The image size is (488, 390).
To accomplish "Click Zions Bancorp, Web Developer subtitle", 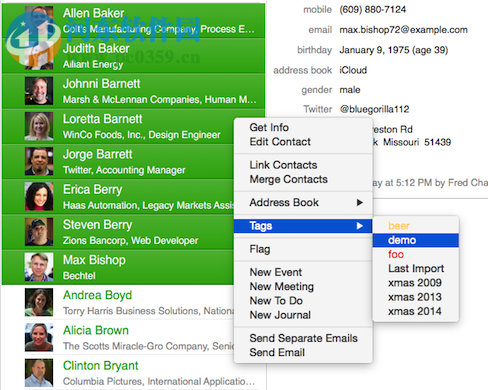I will tap(130, 241).
